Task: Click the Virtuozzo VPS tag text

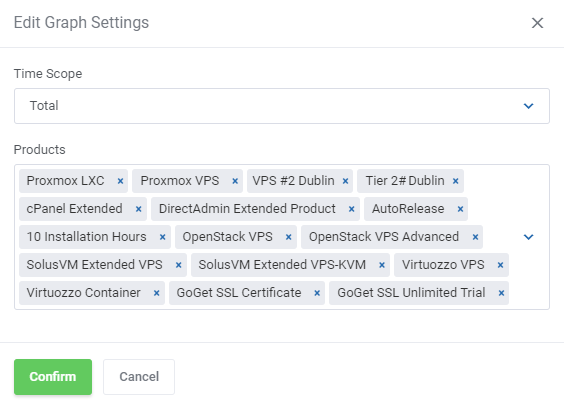Action: (443, 265)
